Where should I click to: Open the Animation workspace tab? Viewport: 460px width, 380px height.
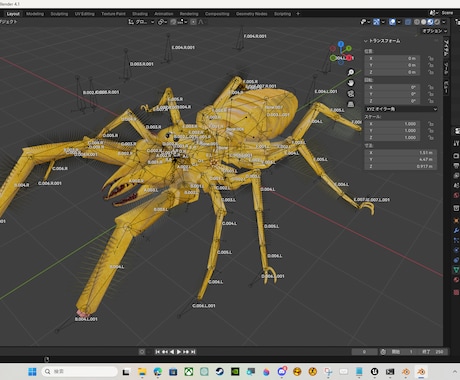pyautogui.click(x=164, y=14)
